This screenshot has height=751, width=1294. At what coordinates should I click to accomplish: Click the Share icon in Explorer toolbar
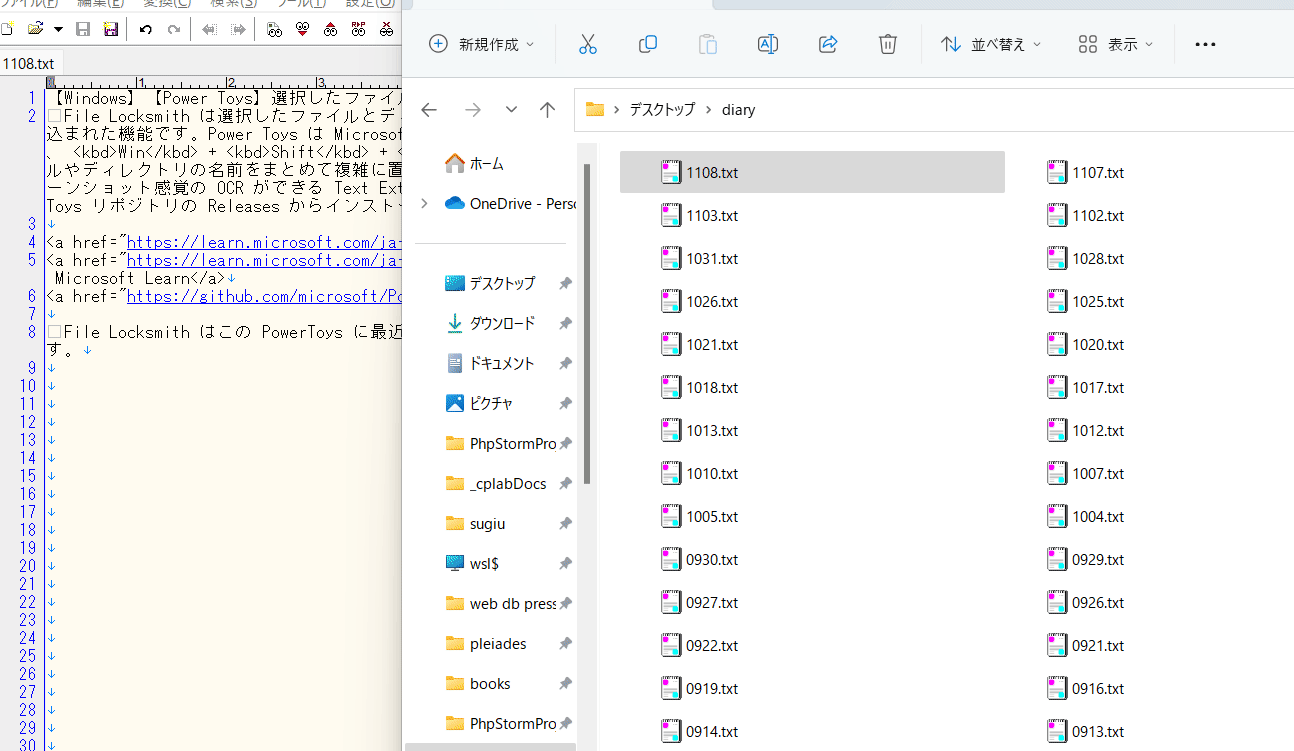[827, 44]
